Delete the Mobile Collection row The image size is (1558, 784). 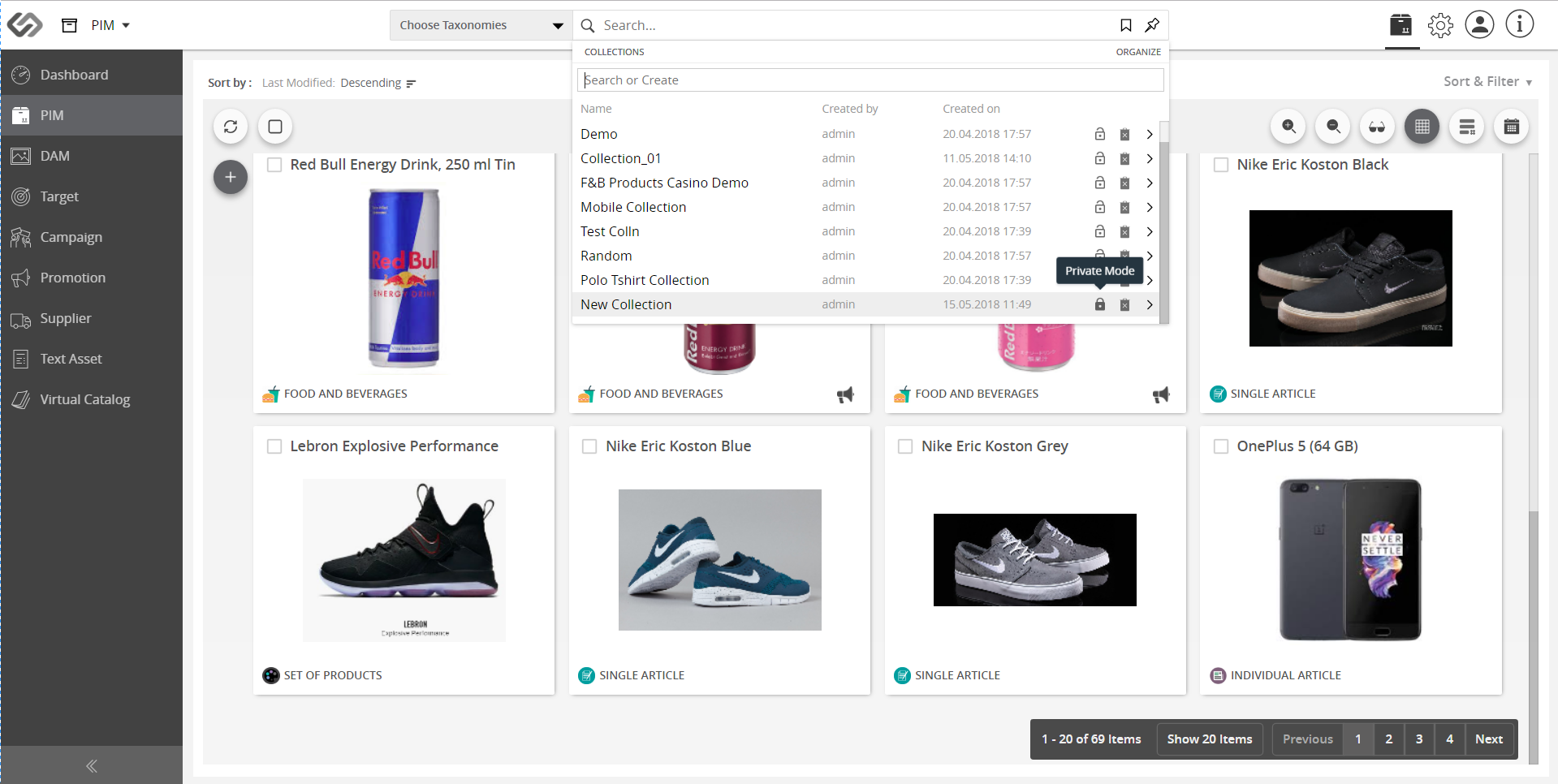click(1124, 208)
